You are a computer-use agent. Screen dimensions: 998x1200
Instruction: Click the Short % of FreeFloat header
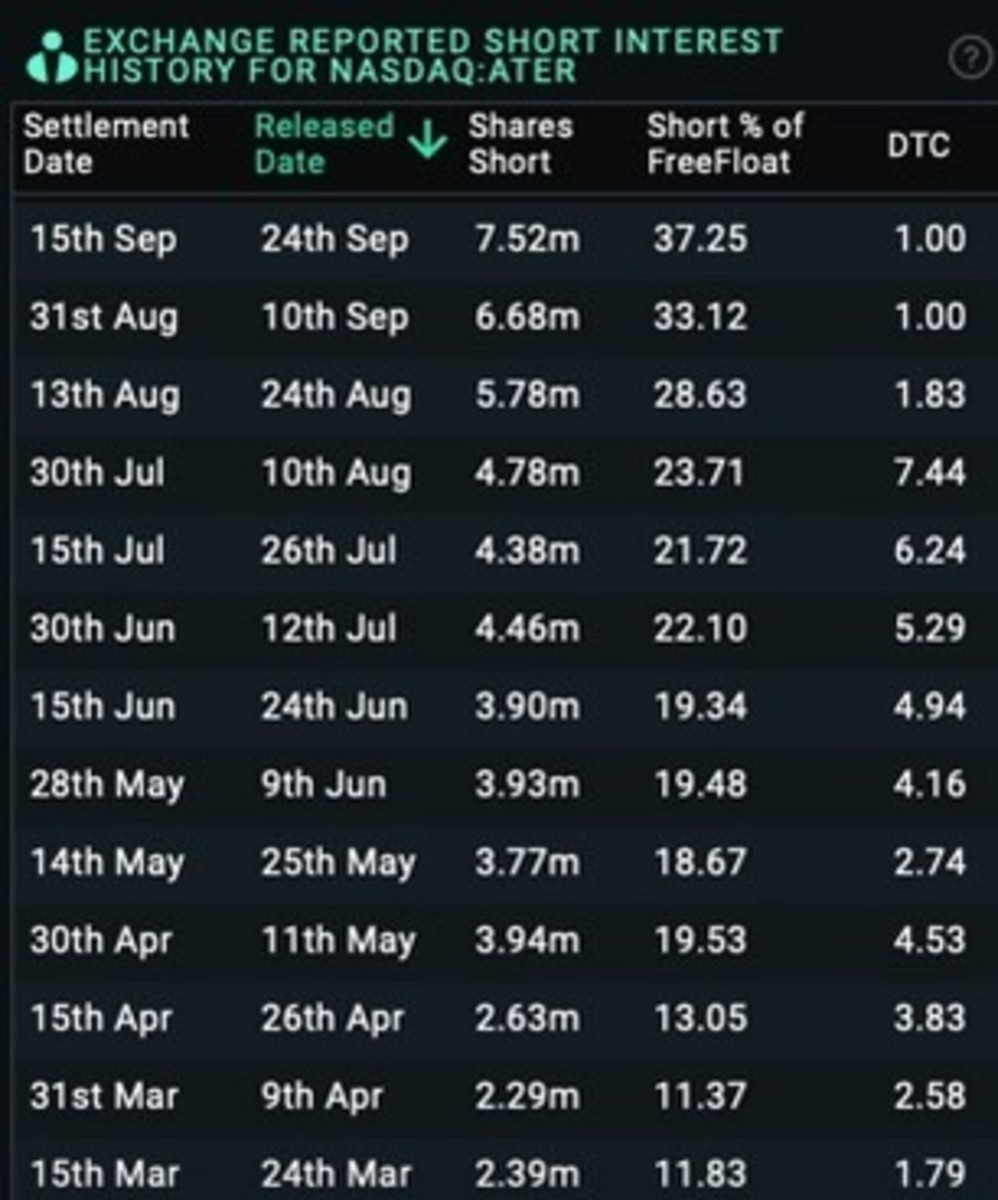coord(725,144)
